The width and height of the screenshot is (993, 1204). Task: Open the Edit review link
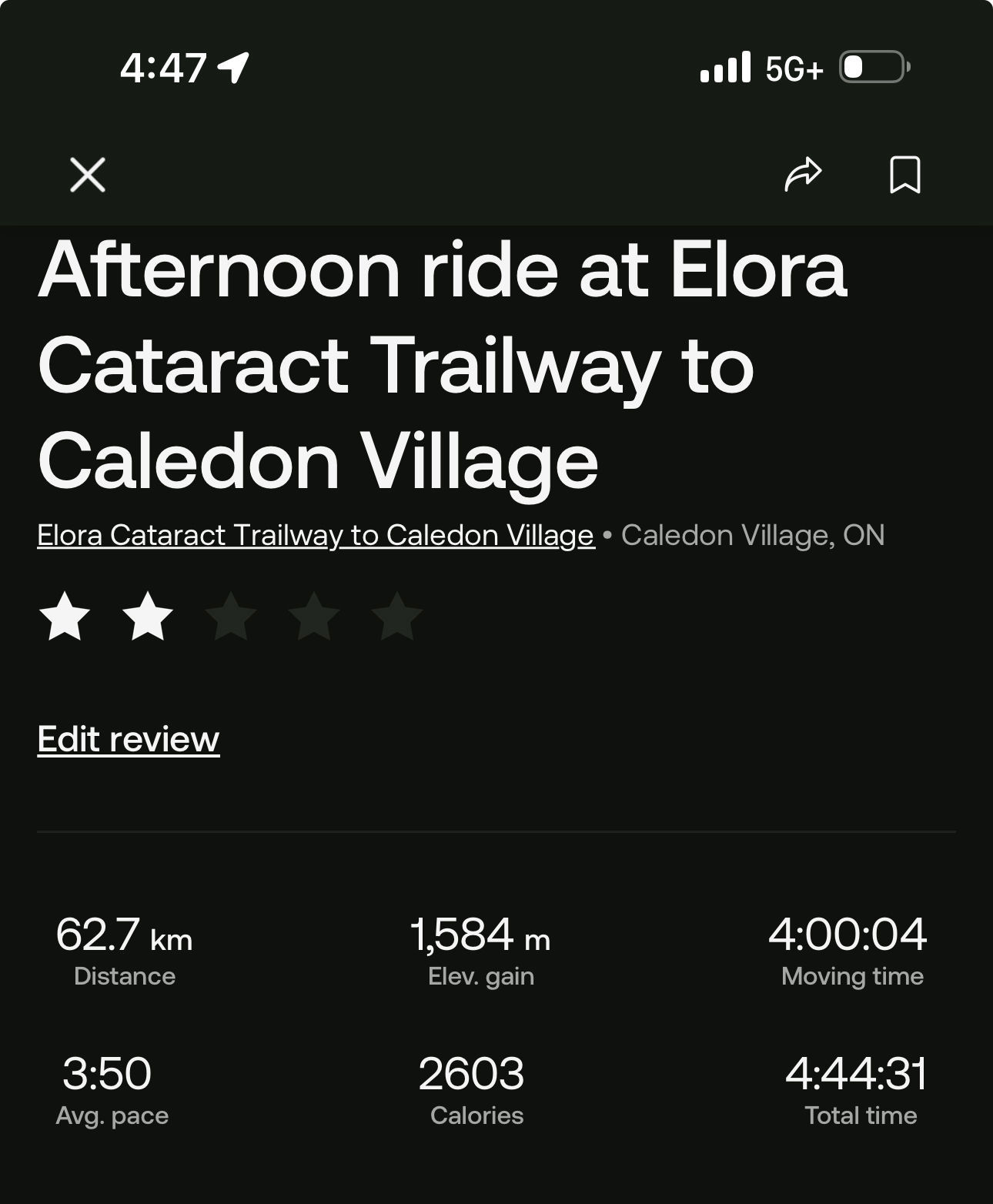[129, 739]
